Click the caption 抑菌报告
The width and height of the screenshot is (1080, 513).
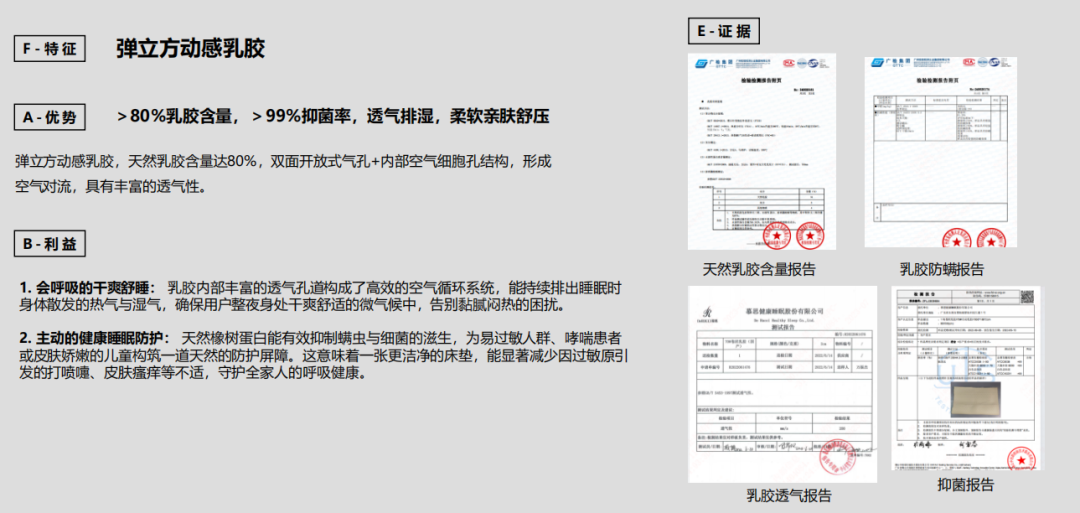click(966, 485)
